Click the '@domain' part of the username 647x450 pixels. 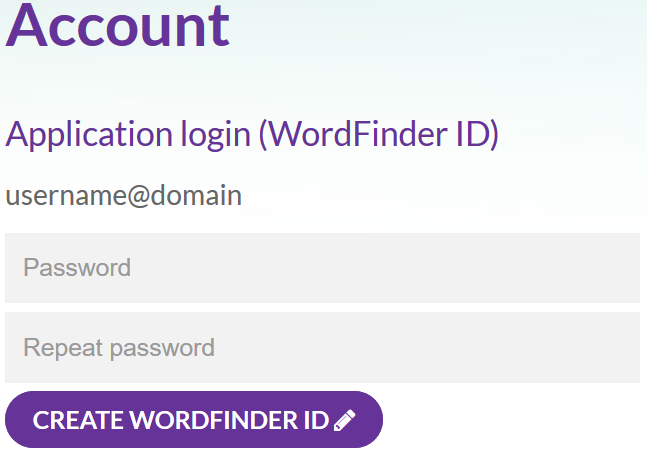(184, 196)
